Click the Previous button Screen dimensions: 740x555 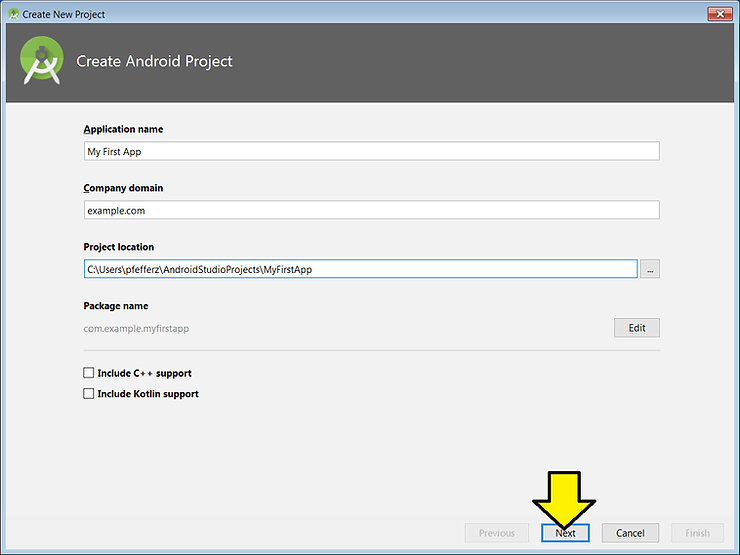[496, 533]
